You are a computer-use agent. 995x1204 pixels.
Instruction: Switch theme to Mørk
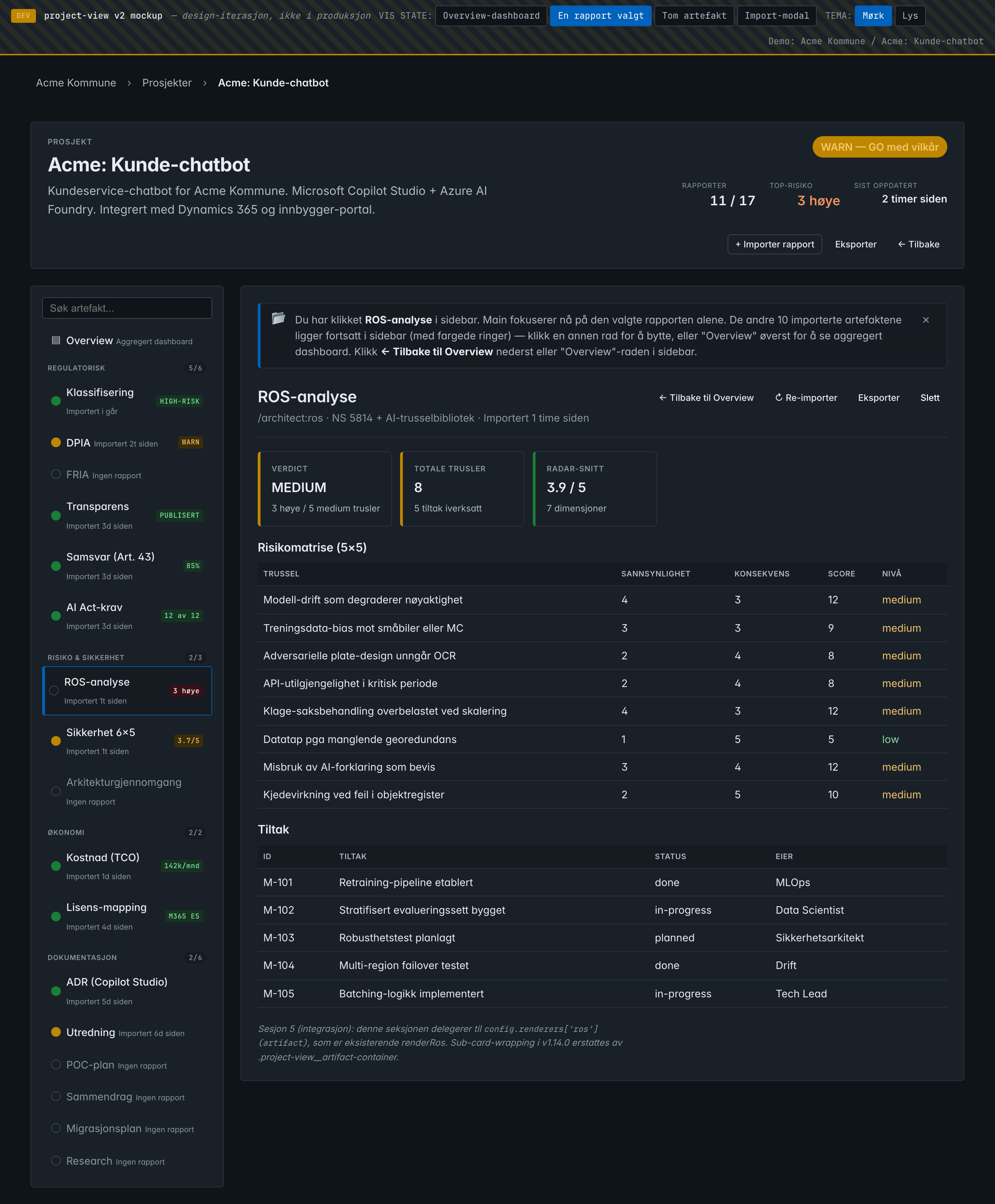[873, 16]
